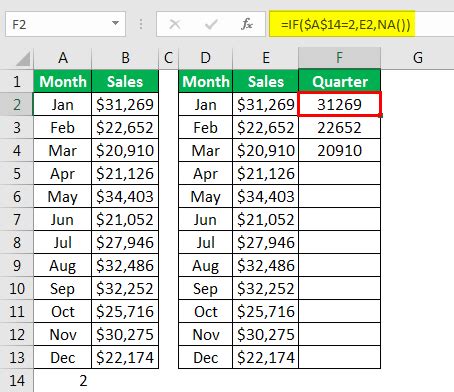The image size is (454, 392).
Task: Click the formula bar three-dot grip handle
Action: [141, 24]
